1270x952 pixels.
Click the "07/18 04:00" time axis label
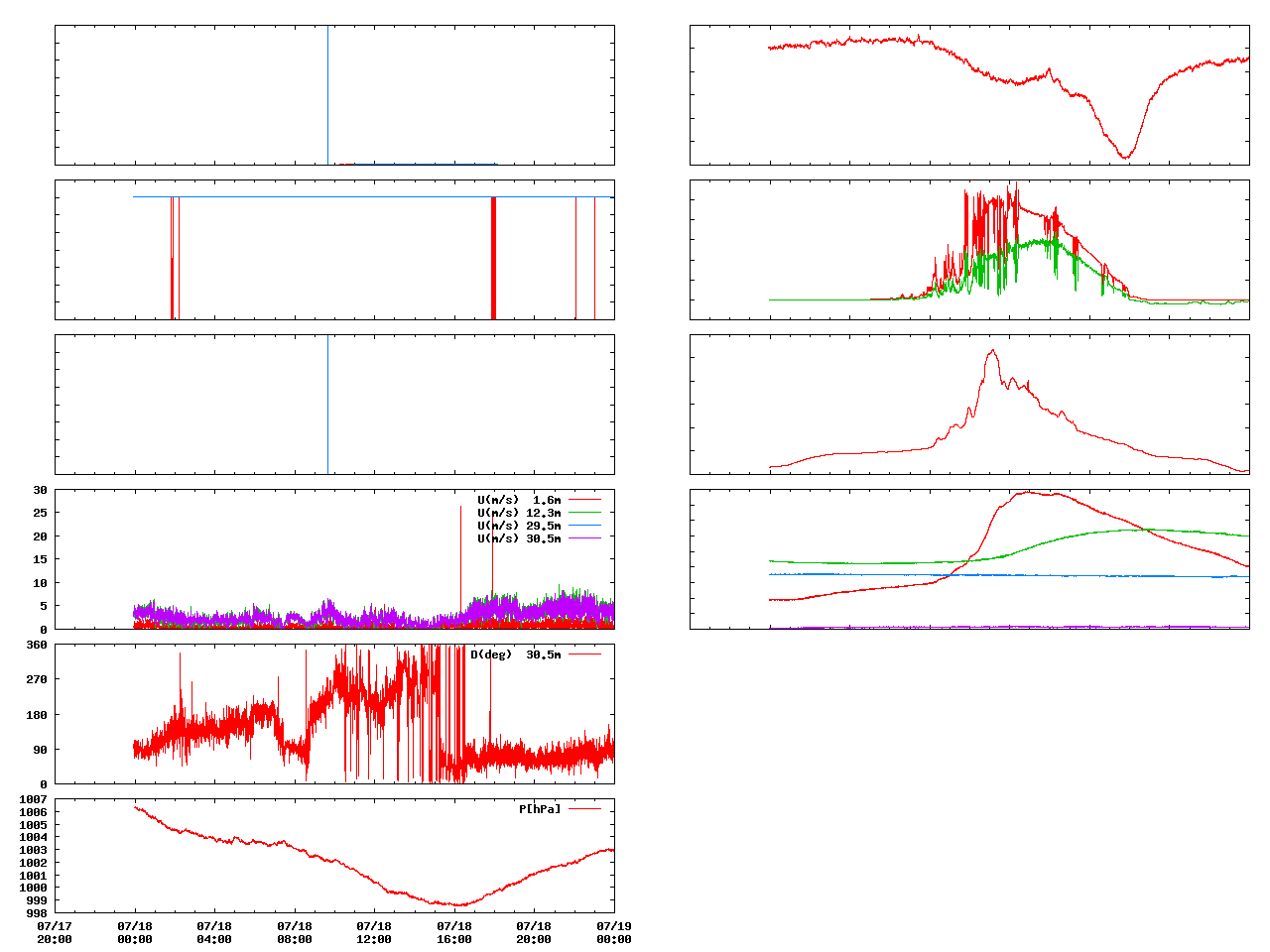click(214, 933)
